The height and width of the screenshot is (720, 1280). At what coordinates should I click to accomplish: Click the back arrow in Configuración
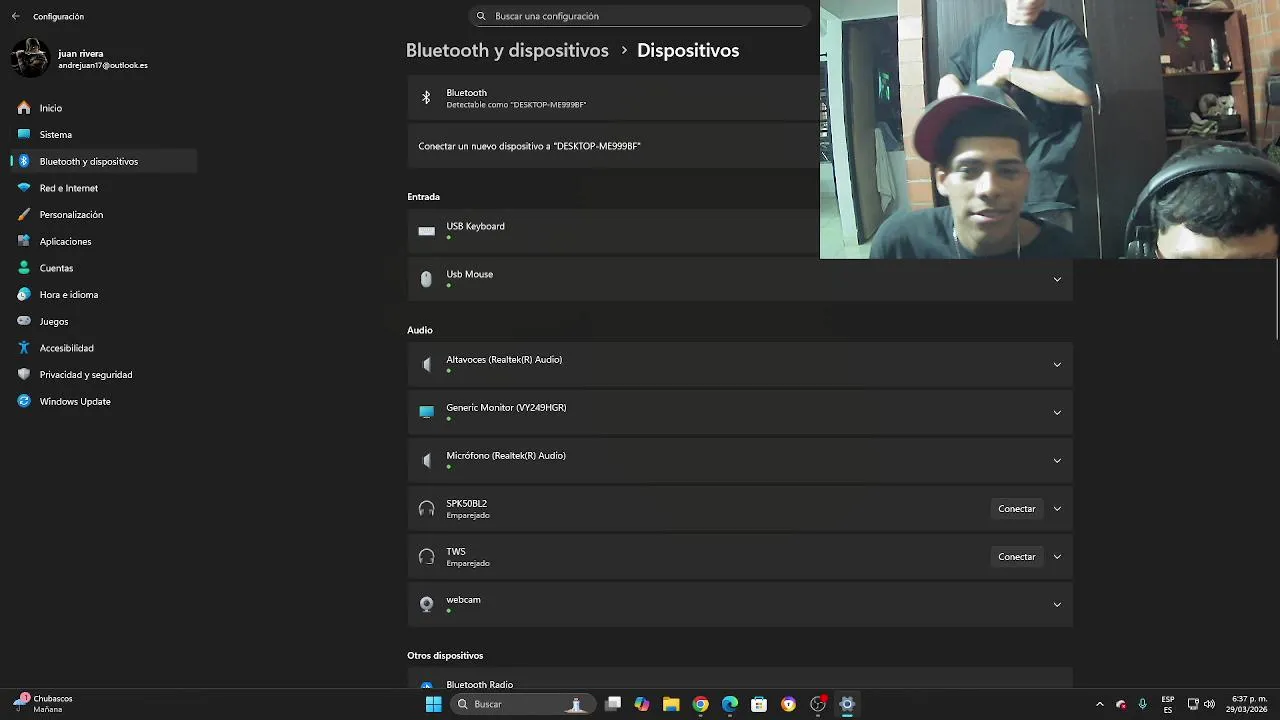pos(15,16)
